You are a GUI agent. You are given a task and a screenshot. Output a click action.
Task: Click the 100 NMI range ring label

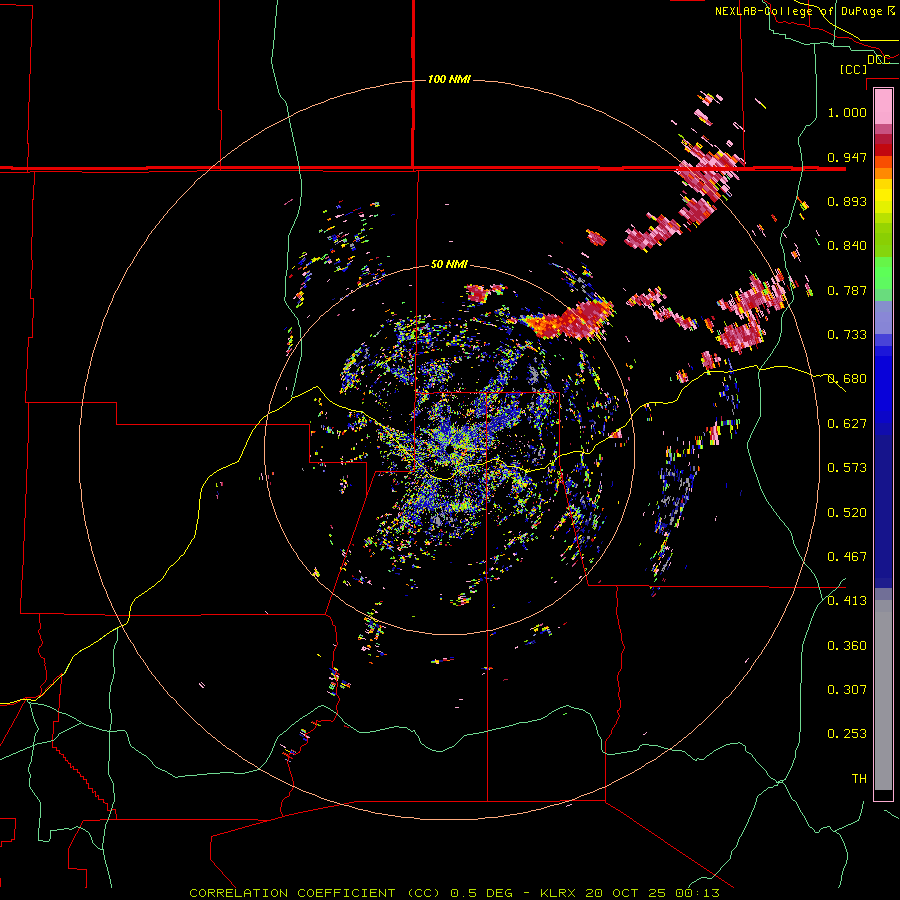point(449,79)
